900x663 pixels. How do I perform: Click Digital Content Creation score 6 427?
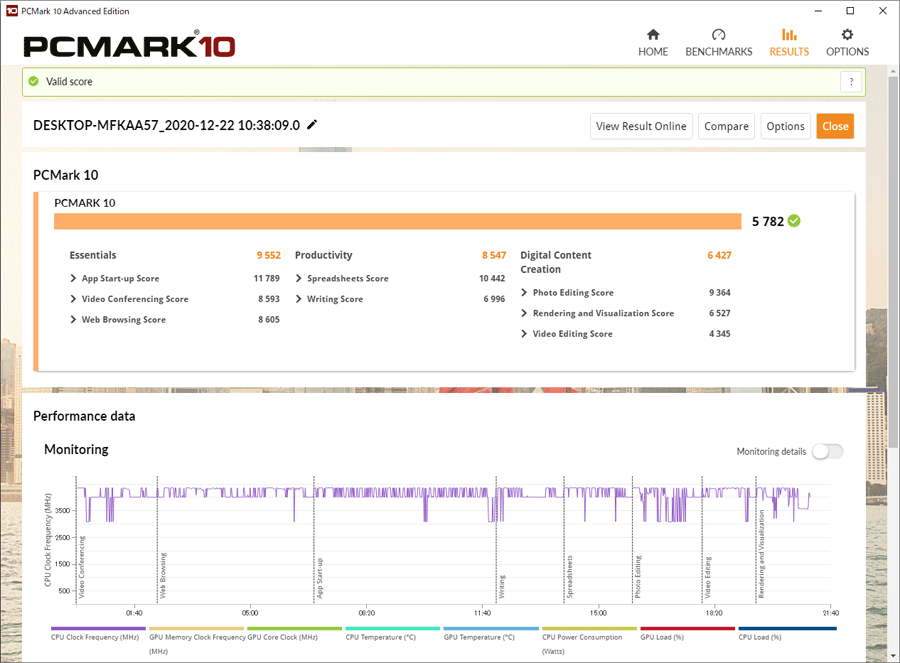(719, 255)
